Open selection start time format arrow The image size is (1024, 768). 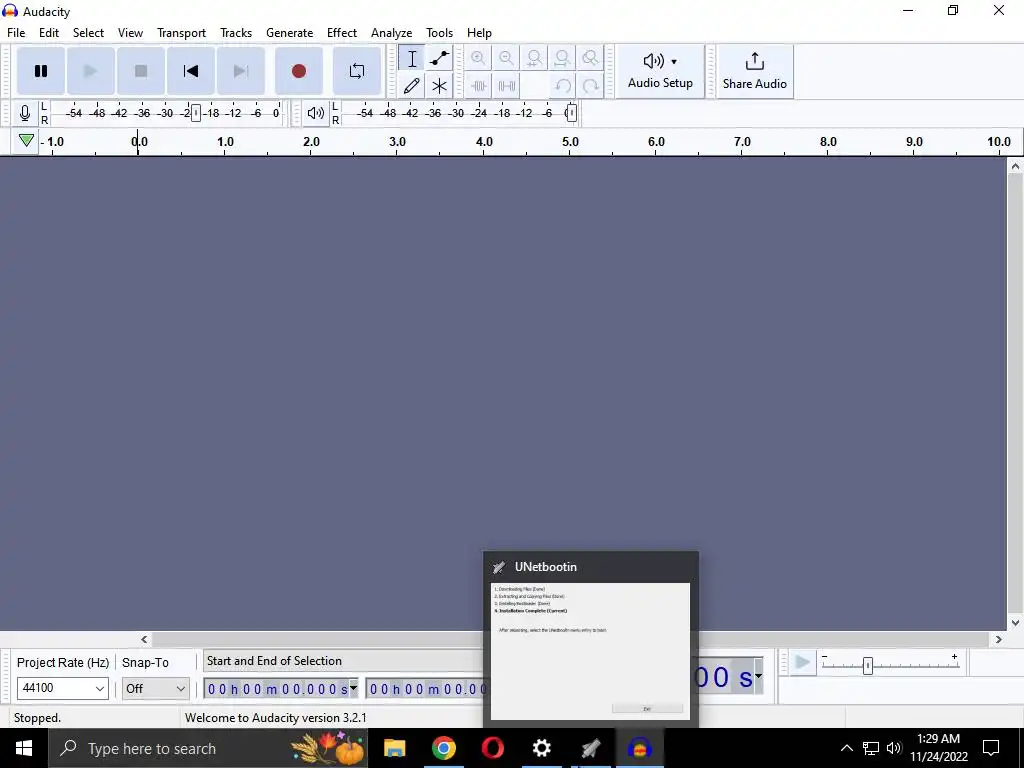pyautogui.click(x=353, y=687)
